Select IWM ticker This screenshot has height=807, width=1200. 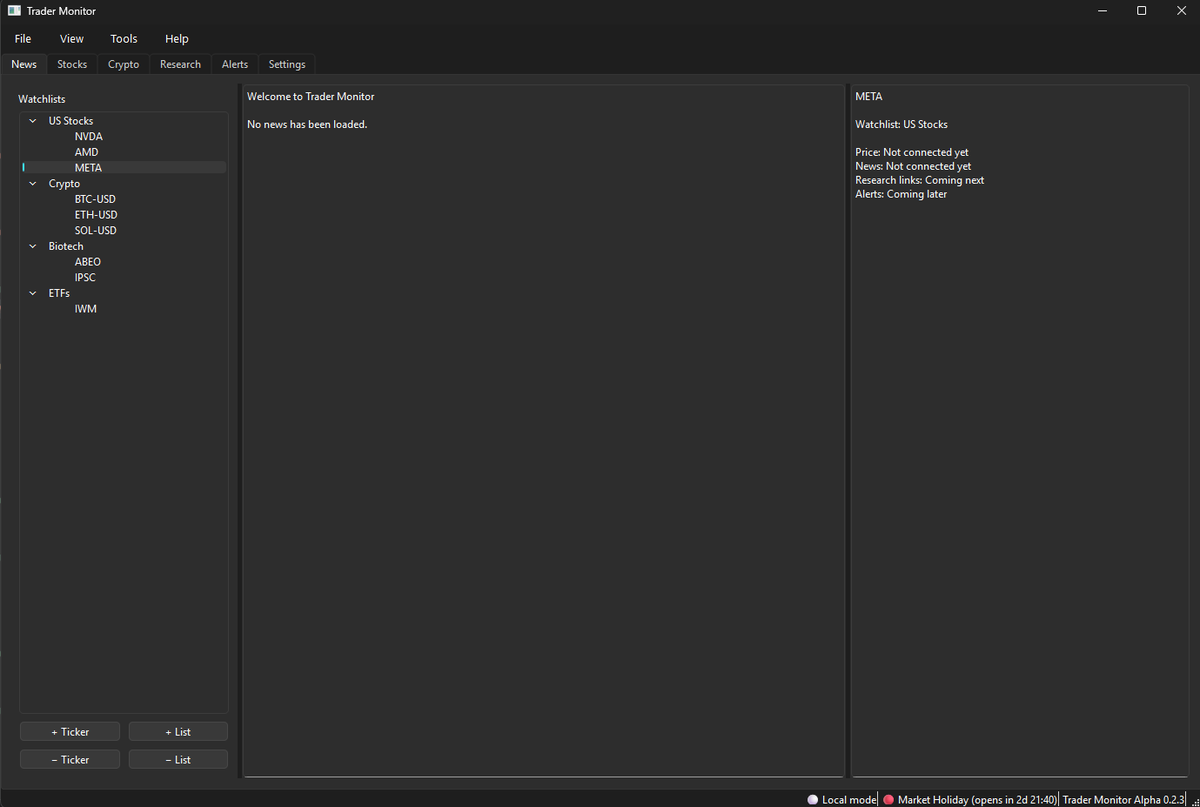[x=86, y=309]
